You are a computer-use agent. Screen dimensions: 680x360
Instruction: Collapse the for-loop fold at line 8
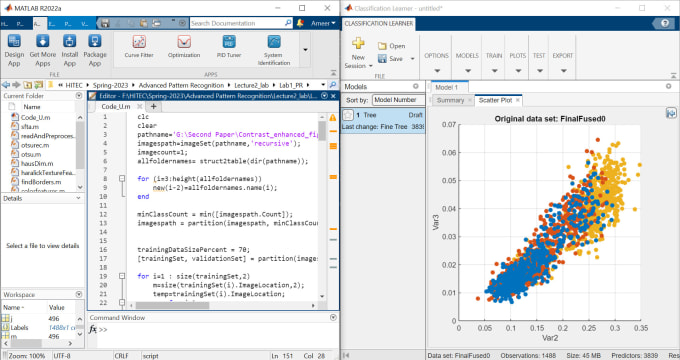[122, 178]
